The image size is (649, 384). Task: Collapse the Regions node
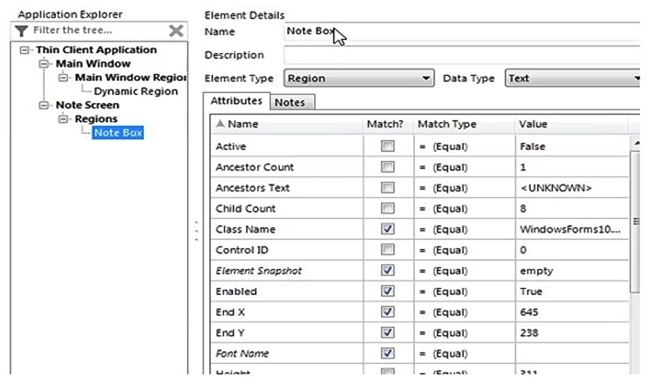click(63, 119)
